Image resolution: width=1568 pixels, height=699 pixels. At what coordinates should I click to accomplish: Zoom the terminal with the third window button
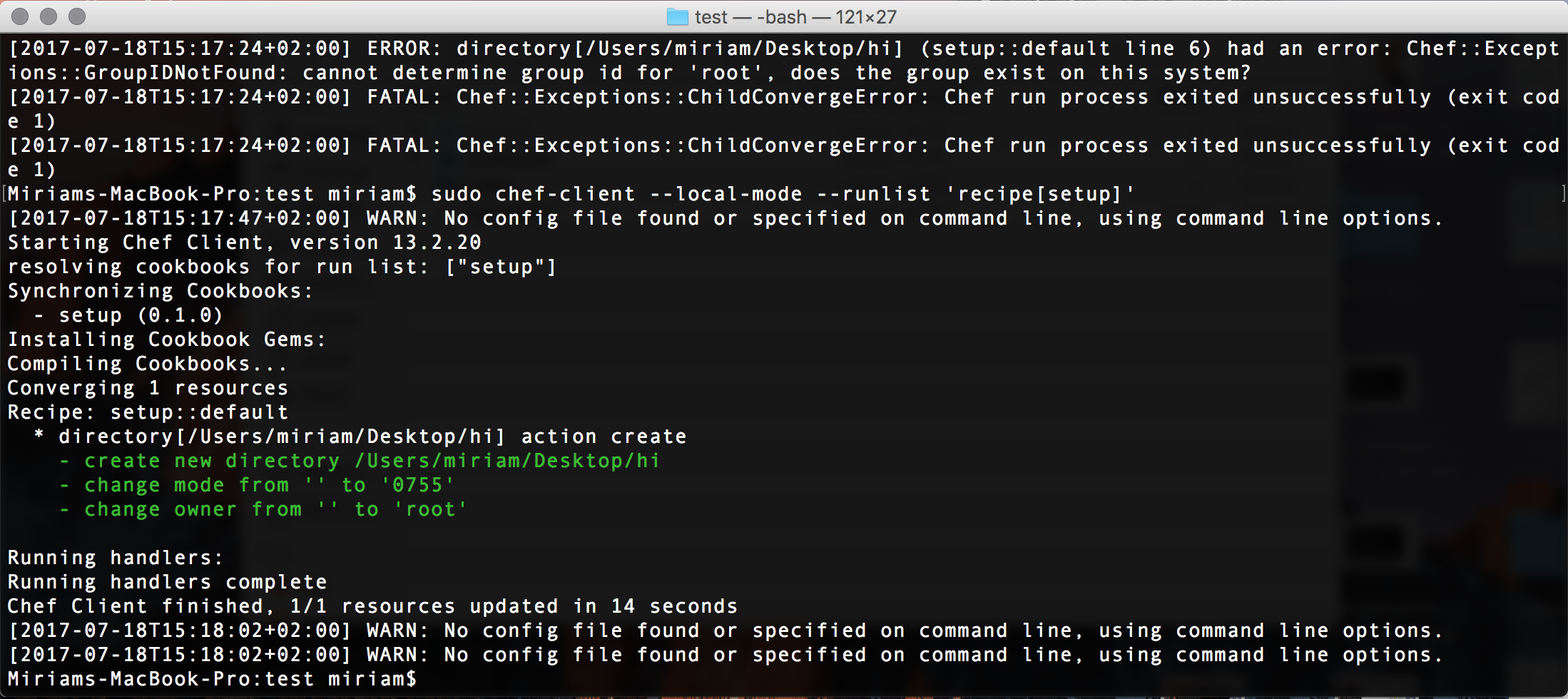pyautogui.click(x=77, y=16)
